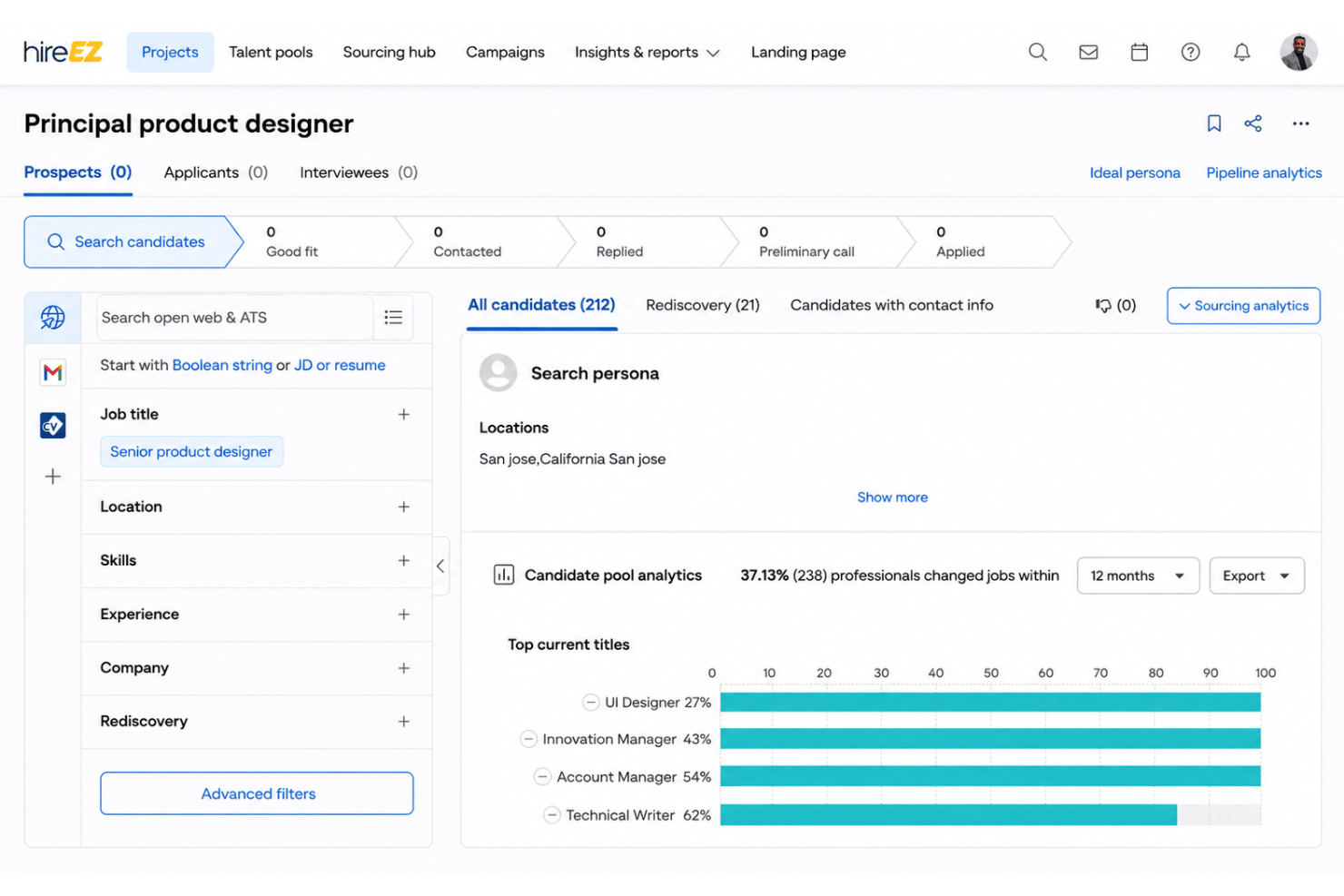The width and height of the screenshot is (1344, 896).
Task: Select the open web globe source icon
Action: pos(53,317)
